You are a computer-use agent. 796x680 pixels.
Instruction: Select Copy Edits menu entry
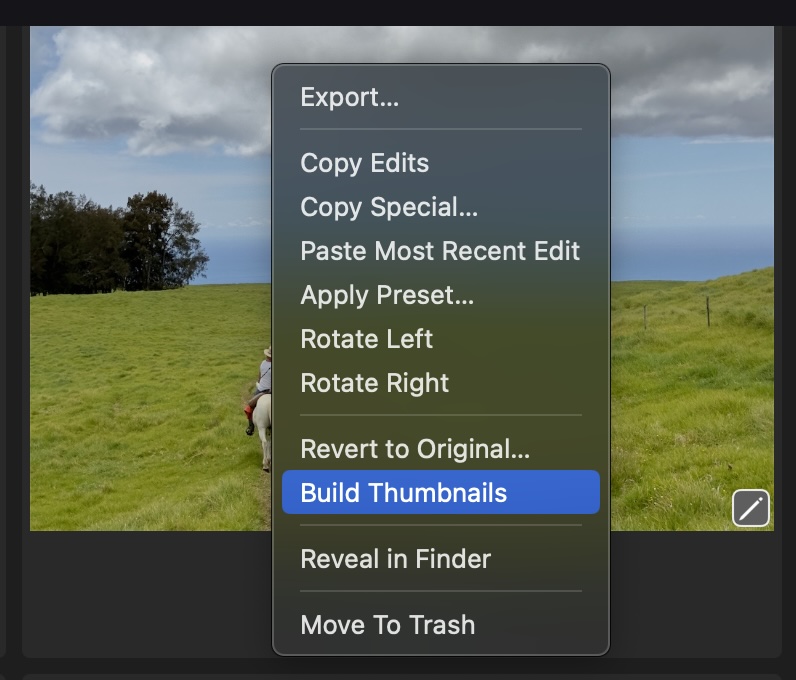pos(364,163)
